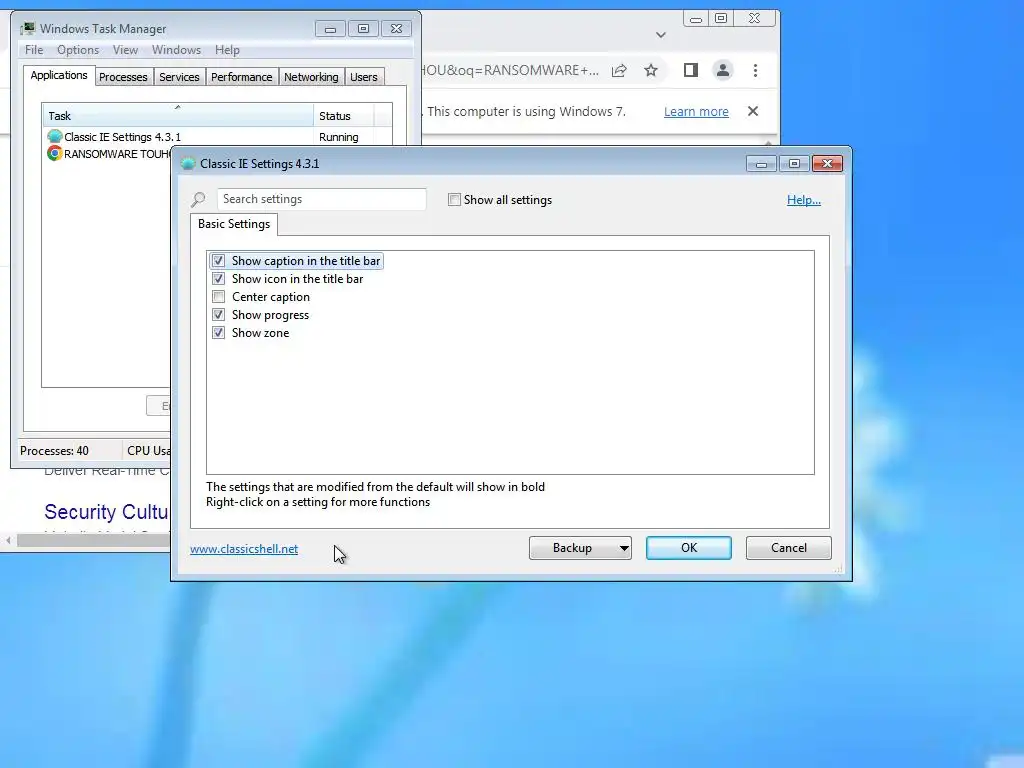Close the Classic IE Settings window
The width and height of the screenshot is (1024, 768).
tap(827, 163)
